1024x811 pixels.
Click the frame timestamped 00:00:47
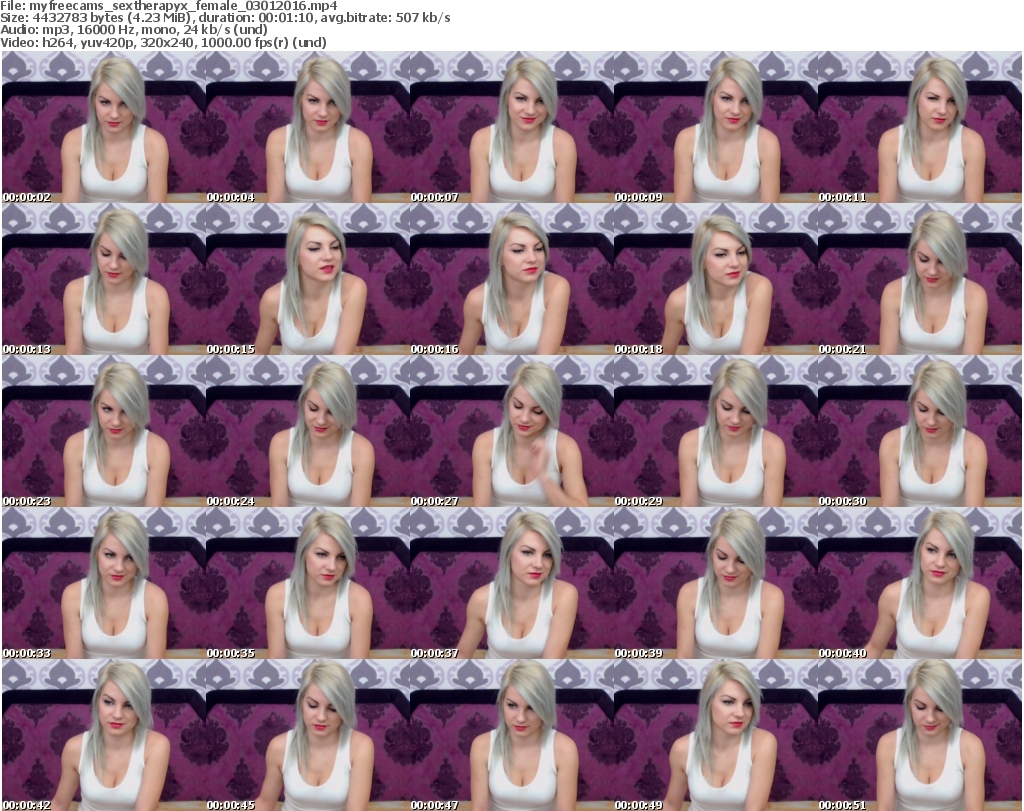pyautogui.click(x=511, y=735)
